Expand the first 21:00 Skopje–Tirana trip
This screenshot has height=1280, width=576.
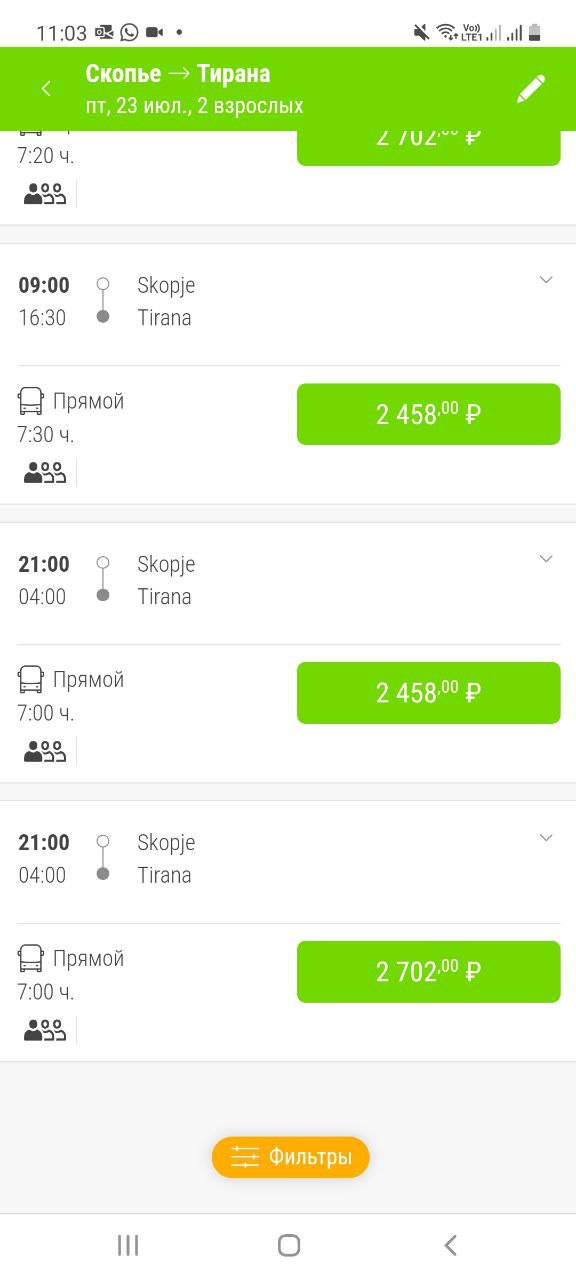click(546, 559)
